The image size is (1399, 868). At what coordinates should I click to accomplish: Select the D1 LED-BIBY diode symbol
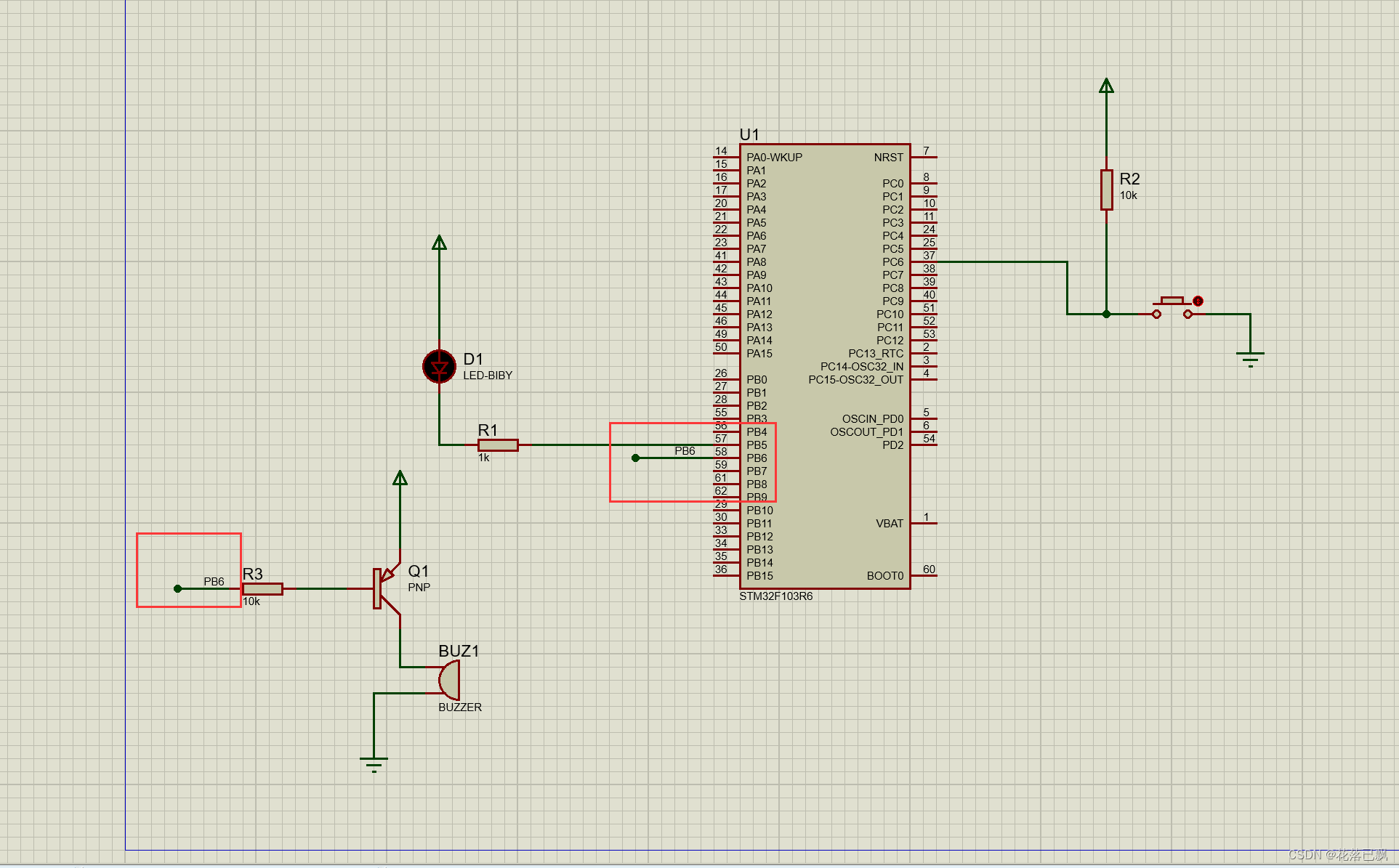[439, 367]
